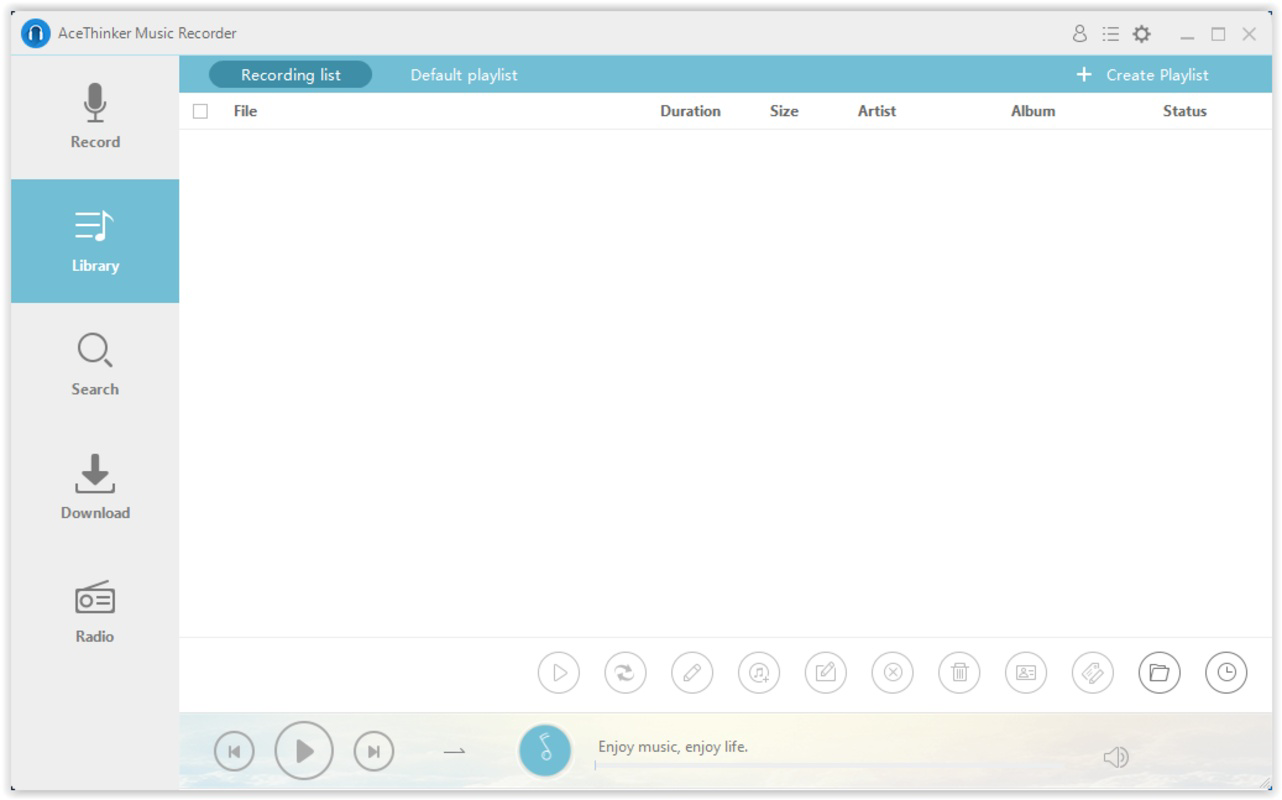This screenshot has width=1282, height=800.
Task: Click the 'Enjoy music, enjoy life.' text
Action: click(673, 747)
